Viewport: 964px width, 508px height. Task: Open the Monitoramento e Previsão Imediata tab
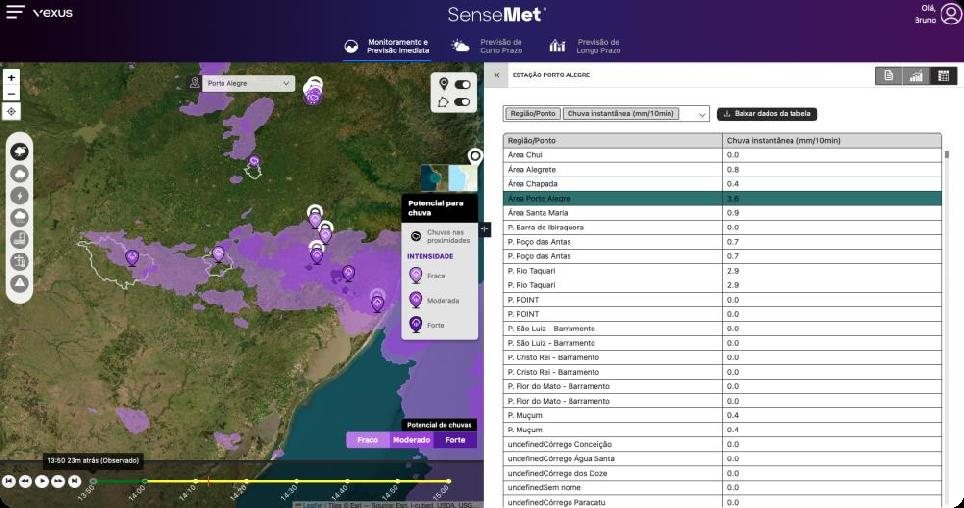(x=388, y=46)
